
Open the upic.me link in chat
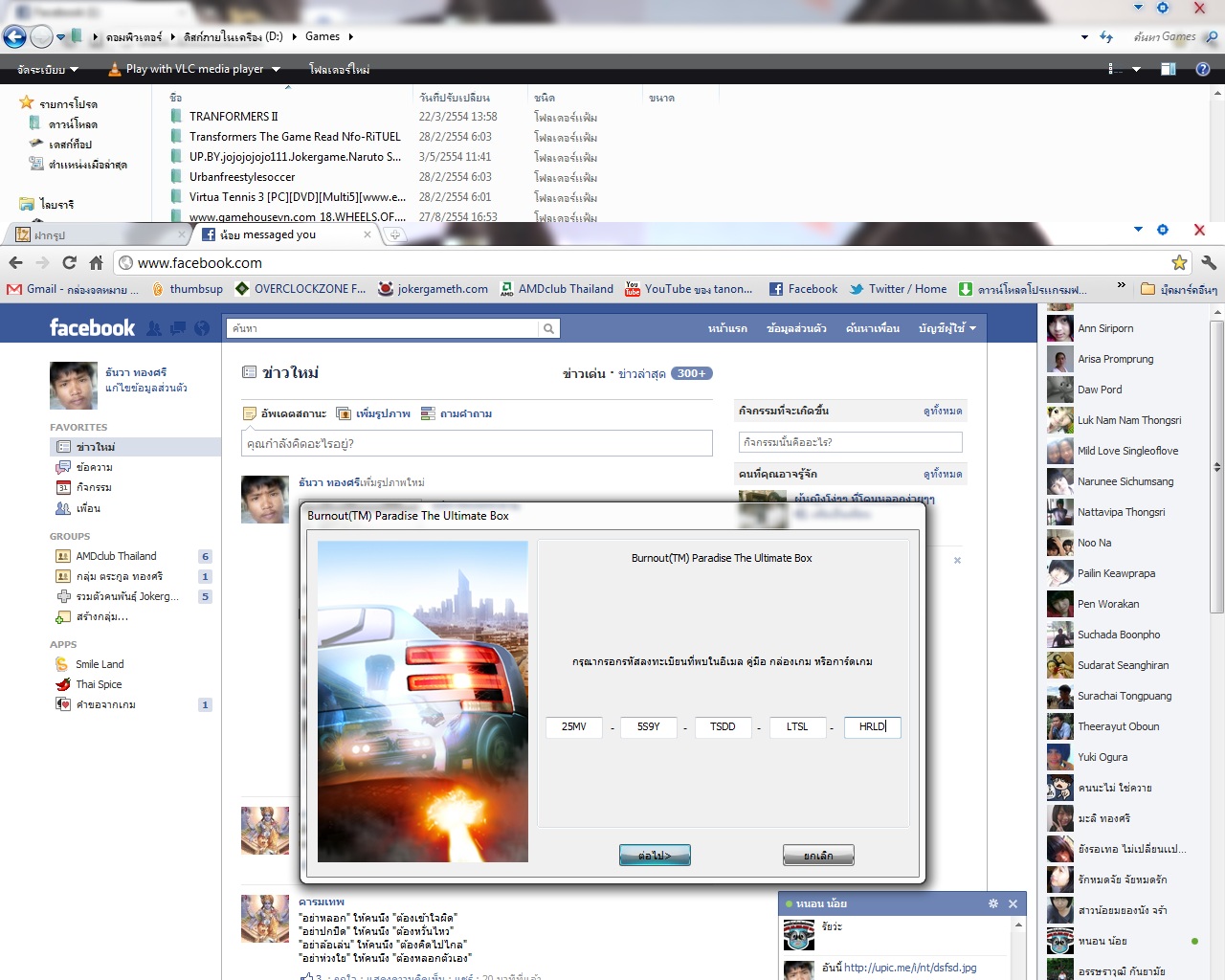pyautogui.click(x=910, y=968)
